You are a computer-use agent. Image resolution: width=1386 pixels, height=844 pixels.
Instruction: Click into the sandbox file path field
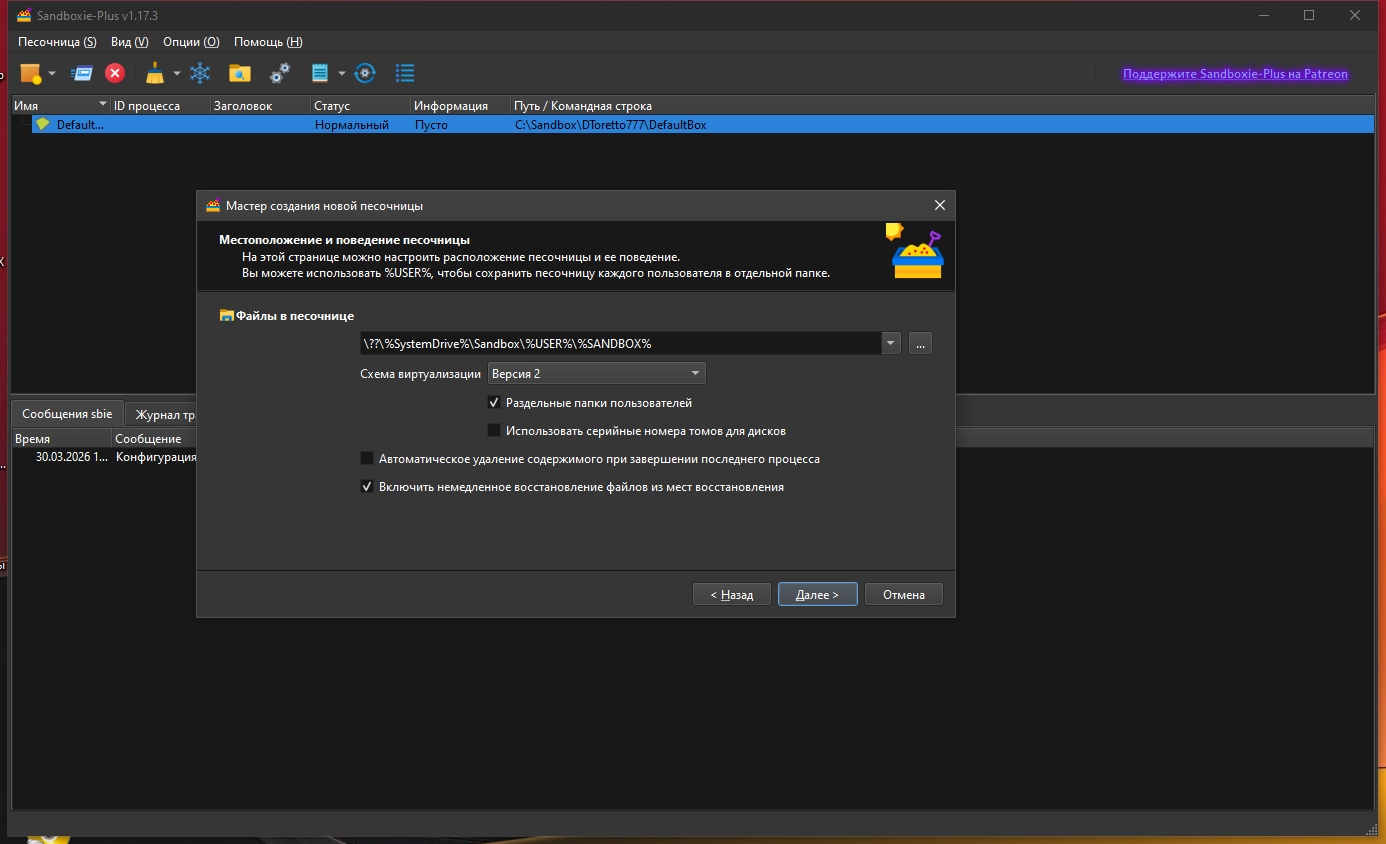click(618, 343)
